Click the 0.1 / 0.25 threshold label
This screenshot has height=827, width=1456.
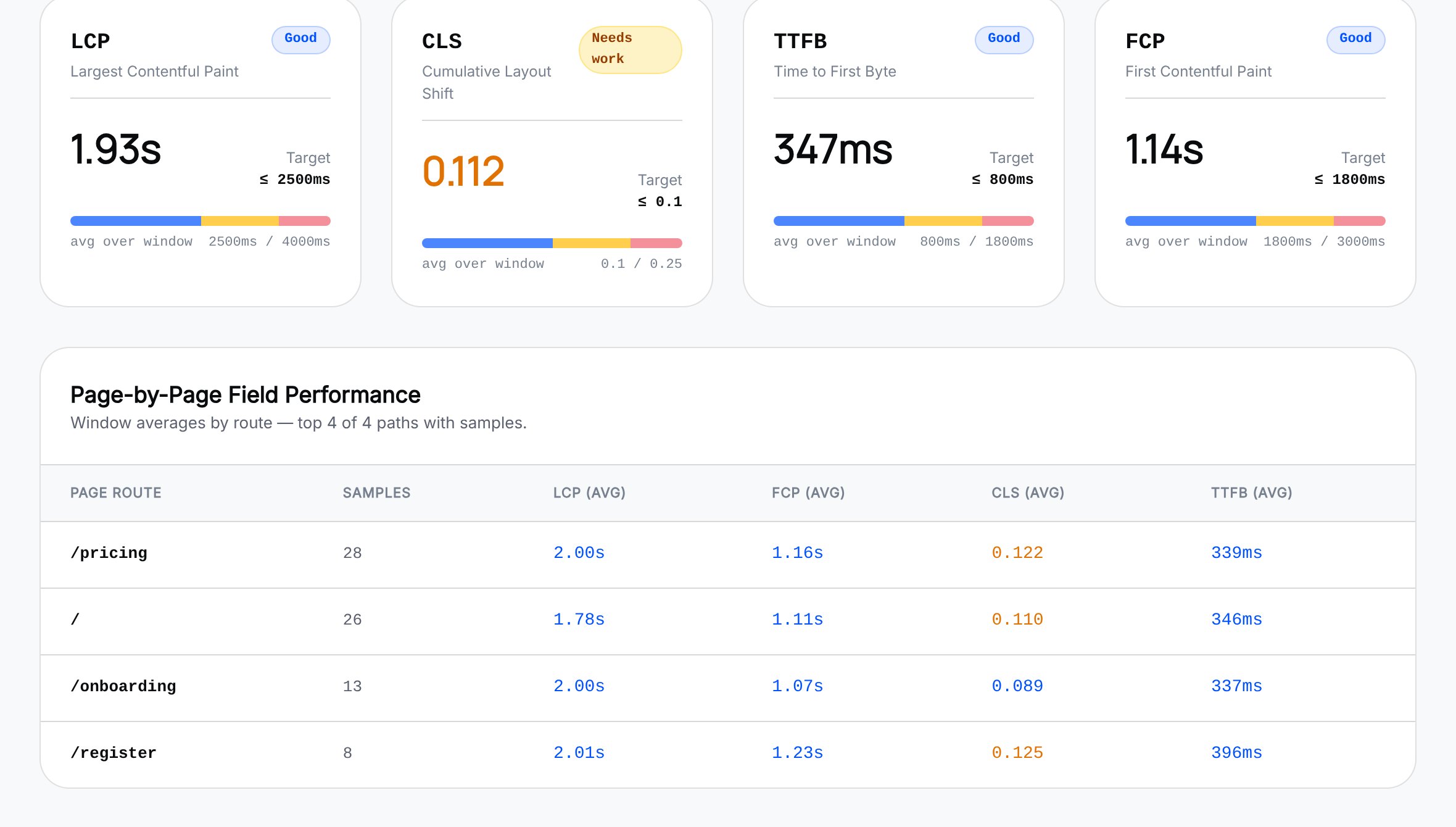click(x=642, y=264)
